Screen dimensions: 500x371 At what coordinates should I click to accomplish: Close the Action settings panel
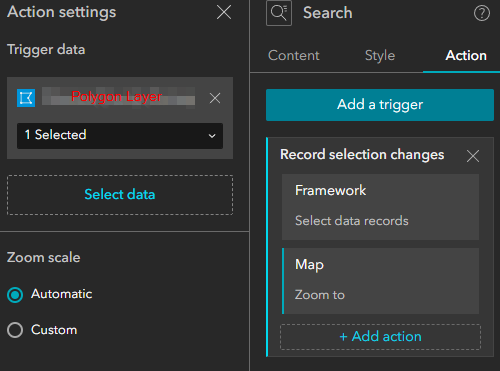point(224,13)
